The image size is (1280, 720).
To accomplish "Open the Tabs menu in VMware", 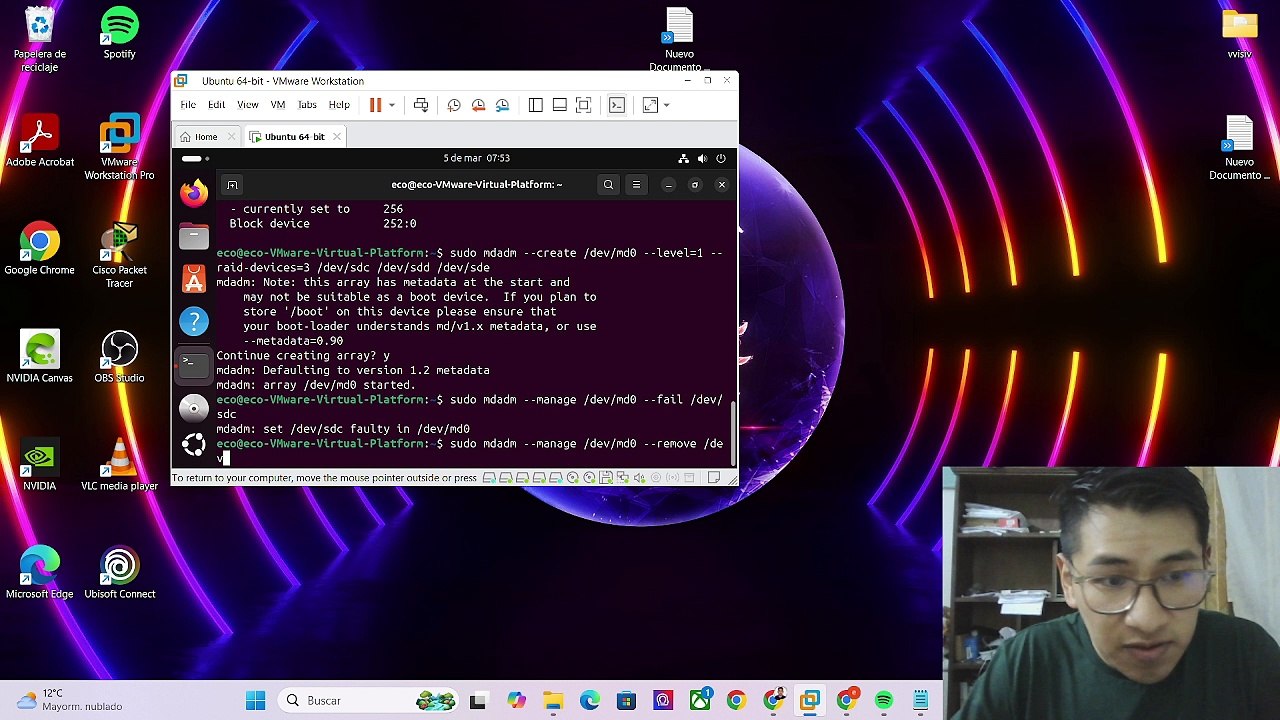I will click(307, 105).
